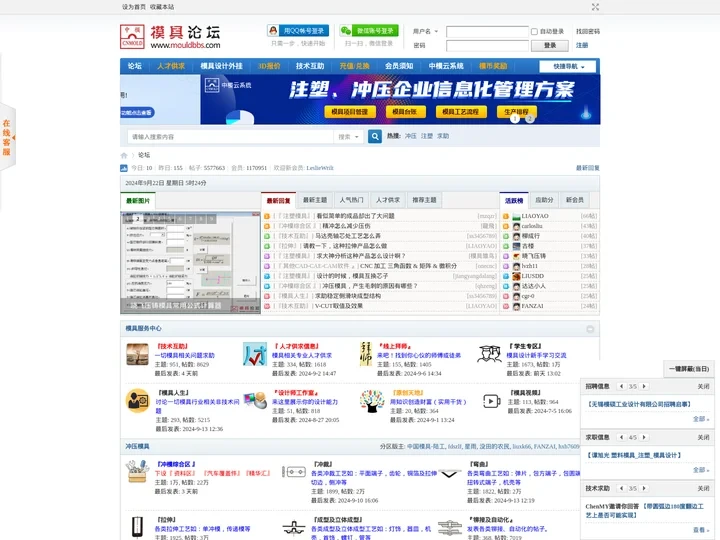This screenshot has width=720, height=540.
Task: Switch to 人气热门 tab
Action: [x=351, y=200]
